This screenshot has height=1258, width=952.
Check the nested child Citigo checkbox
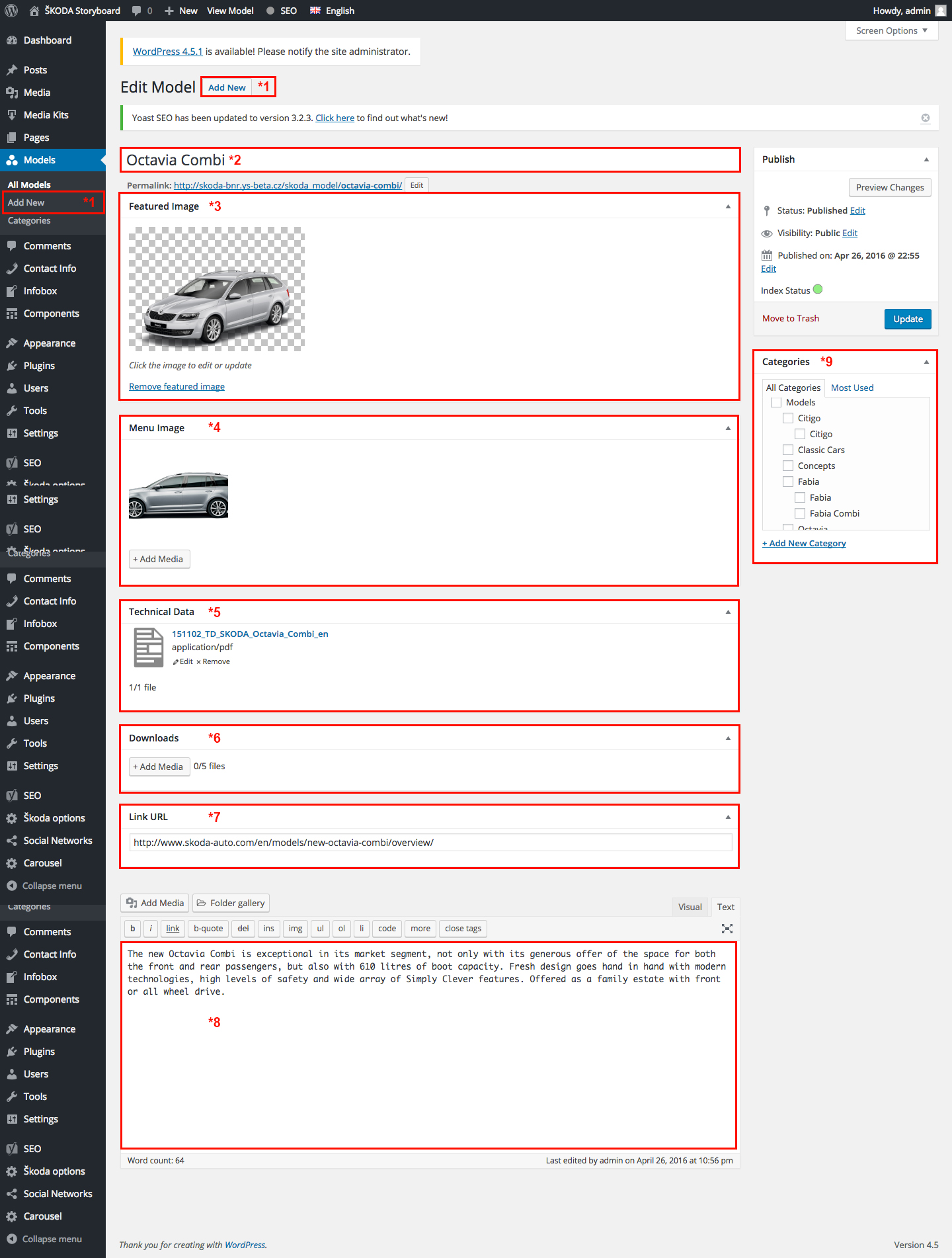[800, 434]
